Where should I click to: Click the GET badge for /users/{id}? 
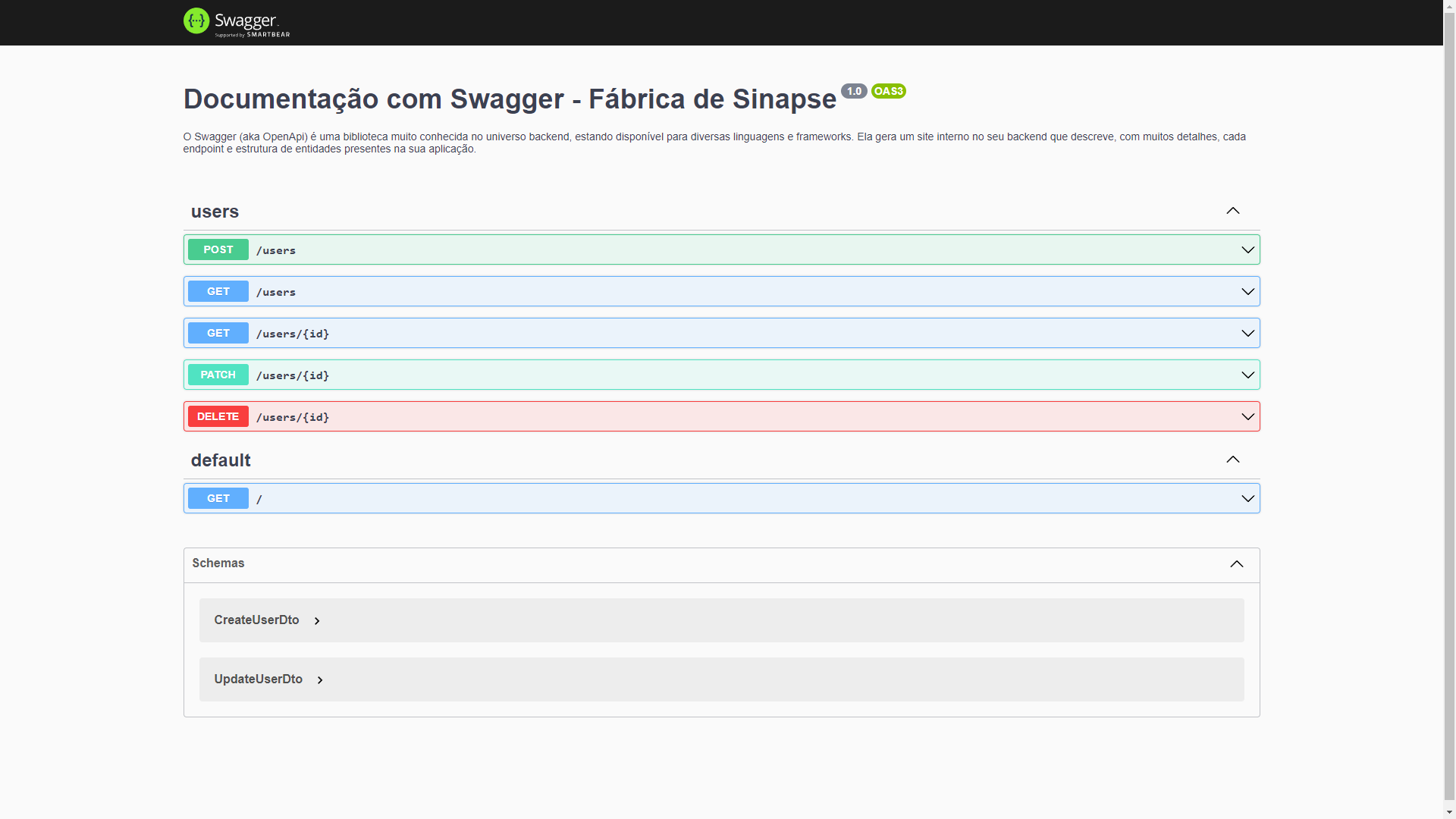pos(218,333)
